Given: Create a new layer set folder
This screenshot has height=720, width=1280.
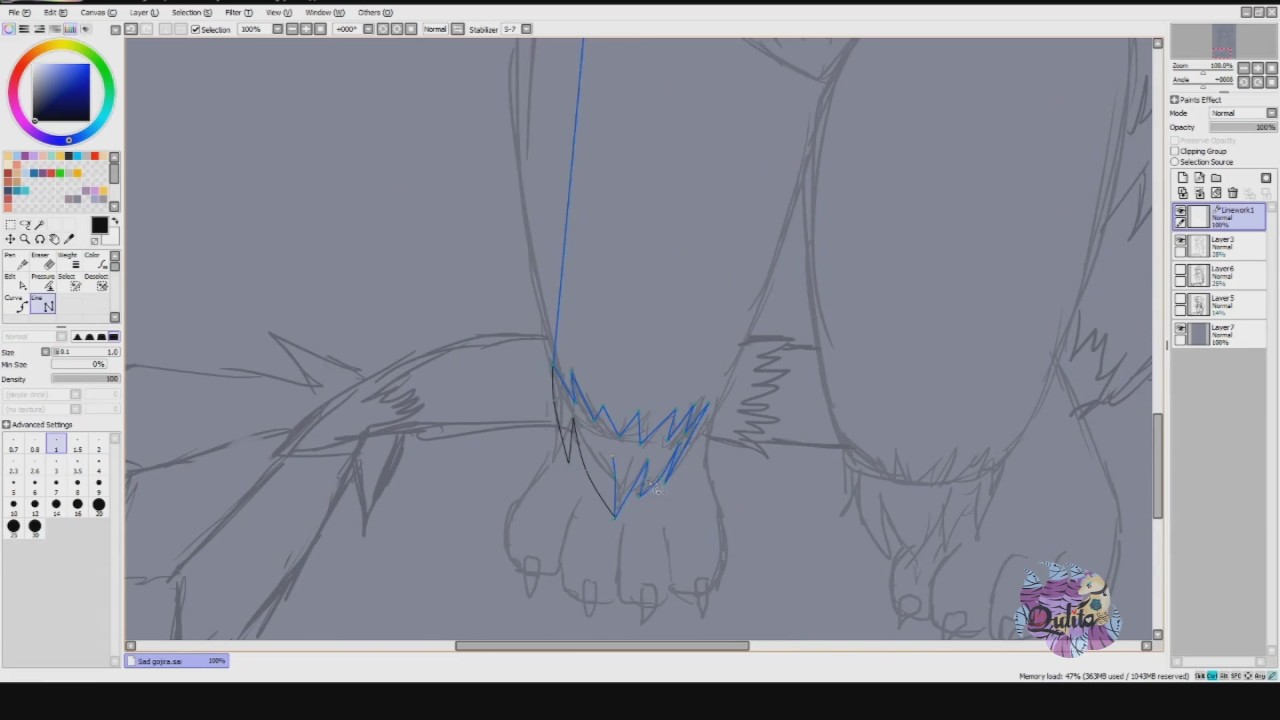Looking at the screenshot, I should (x=1216, y=178).
